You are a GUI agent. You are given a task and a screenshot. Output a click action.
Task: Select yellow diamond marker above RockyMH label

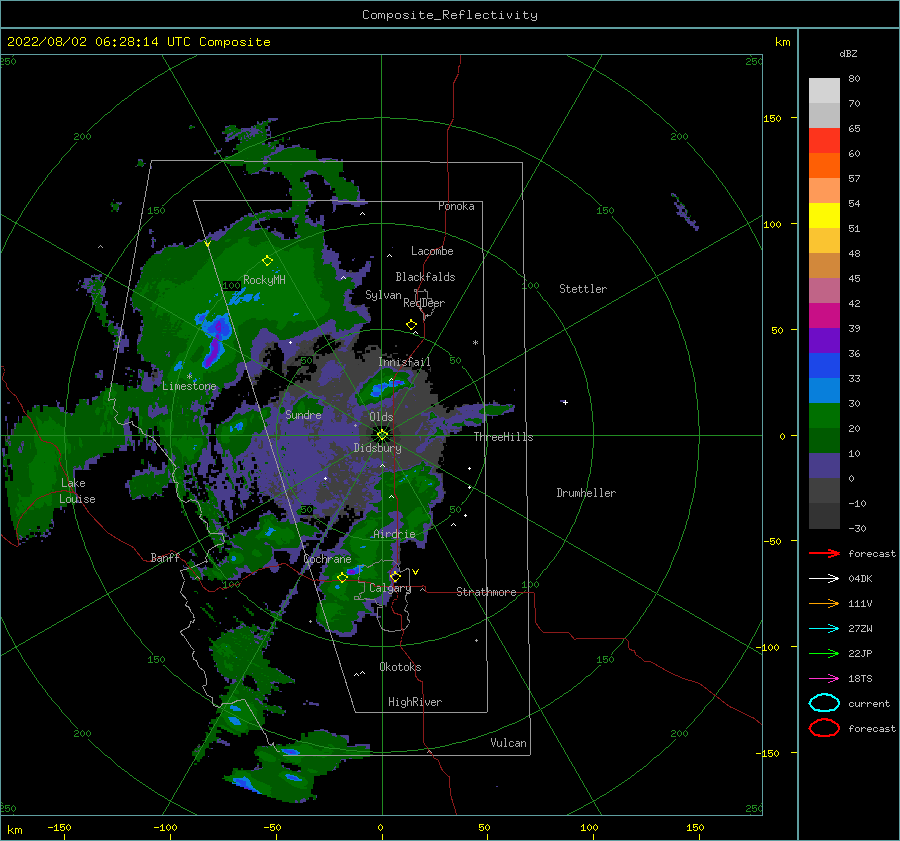click(267, 261)
